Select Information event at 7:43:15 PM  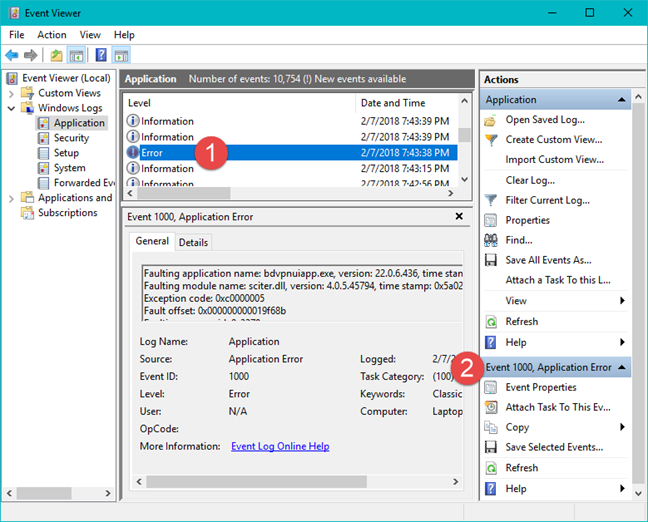coord(291,169)
